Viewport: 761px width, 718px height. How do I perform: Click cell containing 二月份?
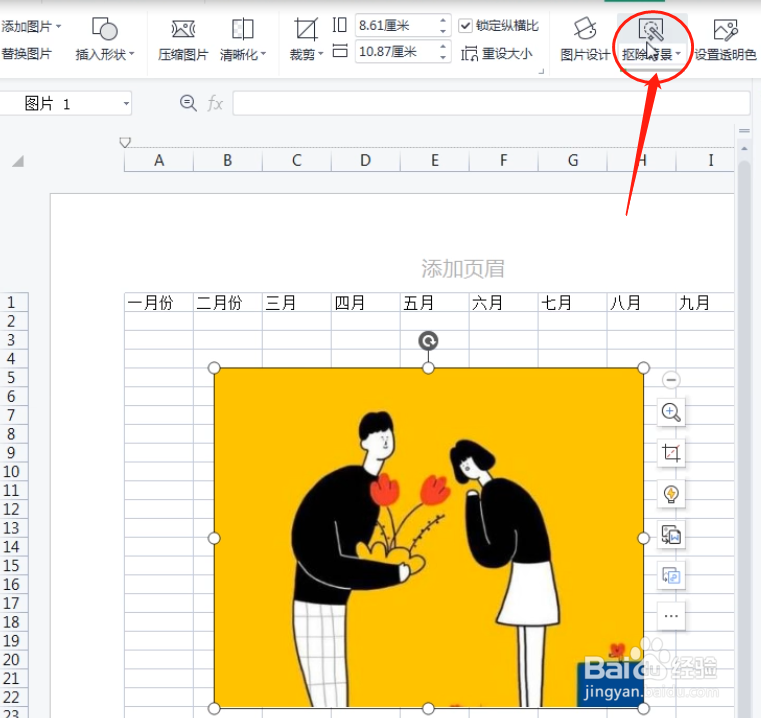click(x=228, y=302)
